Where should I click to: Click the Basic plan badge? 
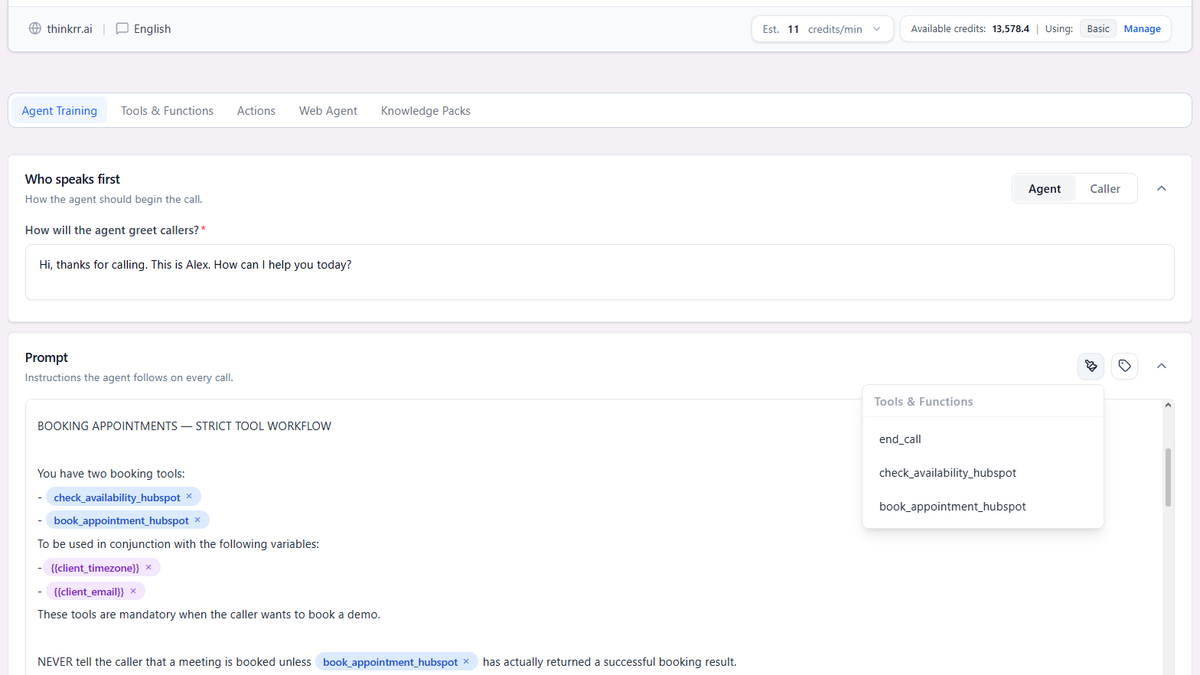(1098, 29)
